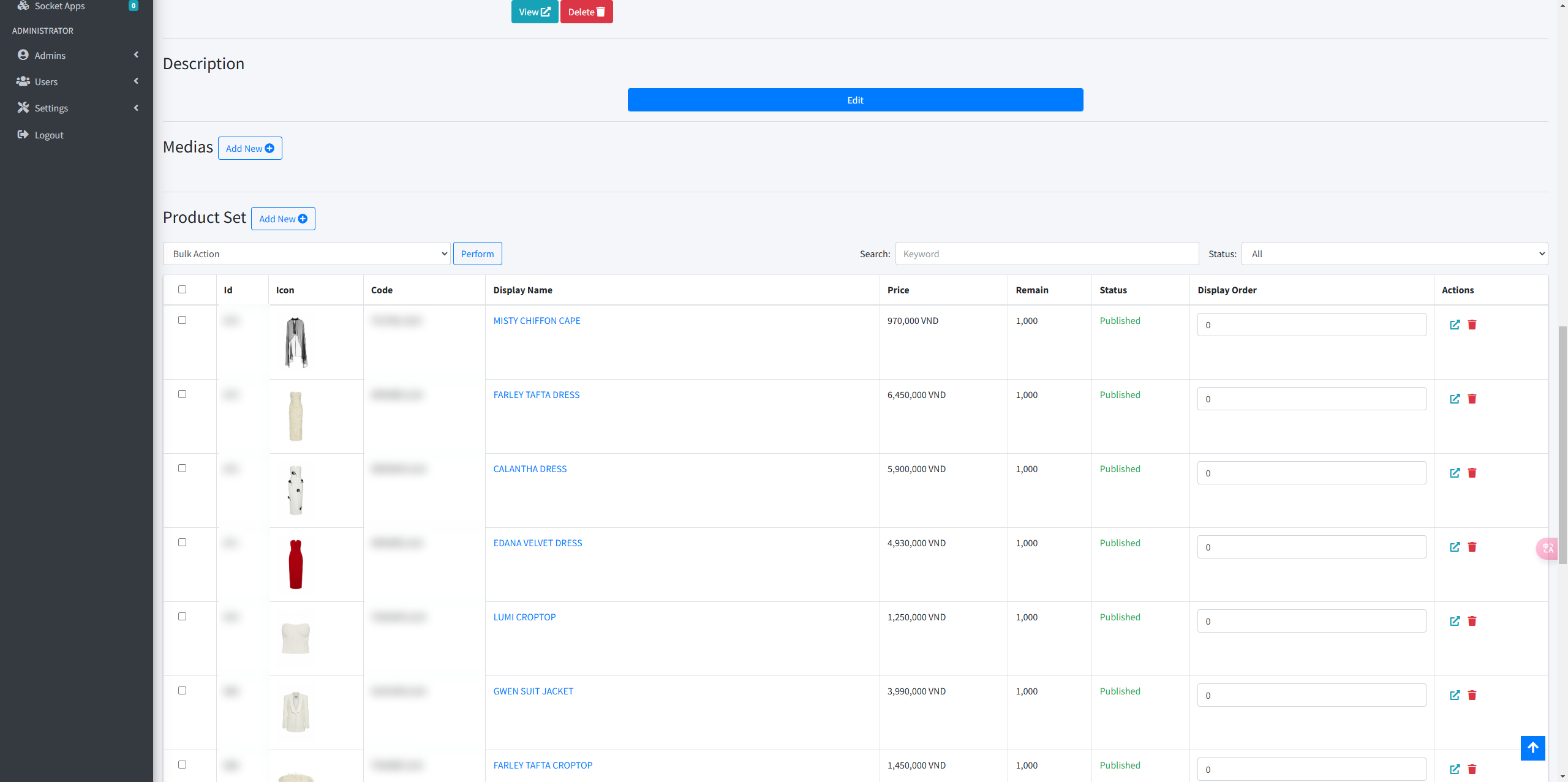The height and width of the screenshot is (782, 1568).
Task: Click the Search keyword input field
Action: click(1047, 254)
